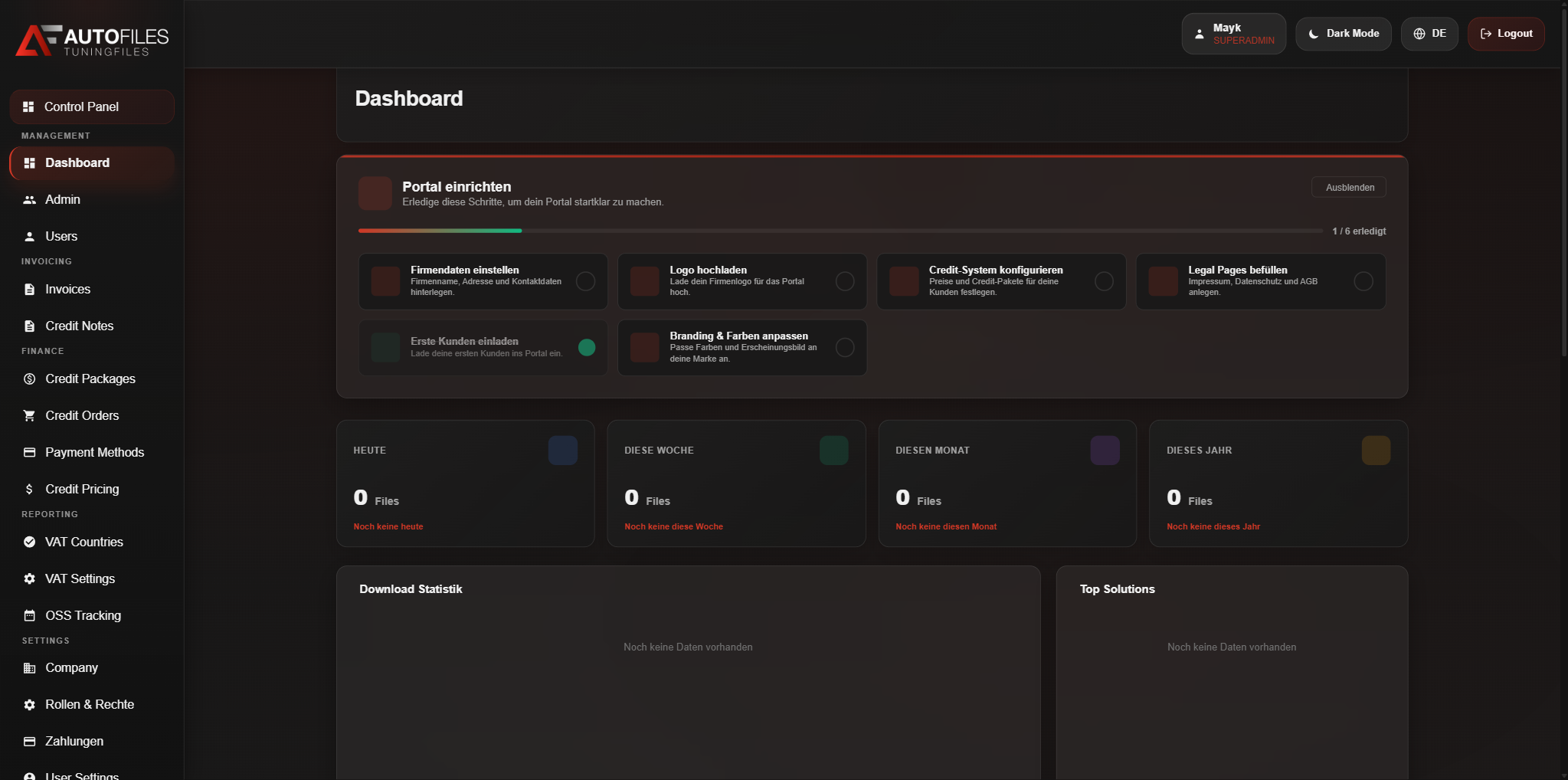
Task: Open the Mayk Superadmin account menu
Action: tap(1233, 33)
